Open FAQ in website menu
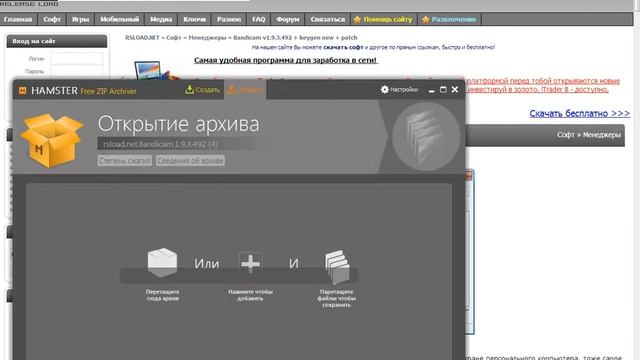Screen dimensions: 640x360 tap(259, 19)
